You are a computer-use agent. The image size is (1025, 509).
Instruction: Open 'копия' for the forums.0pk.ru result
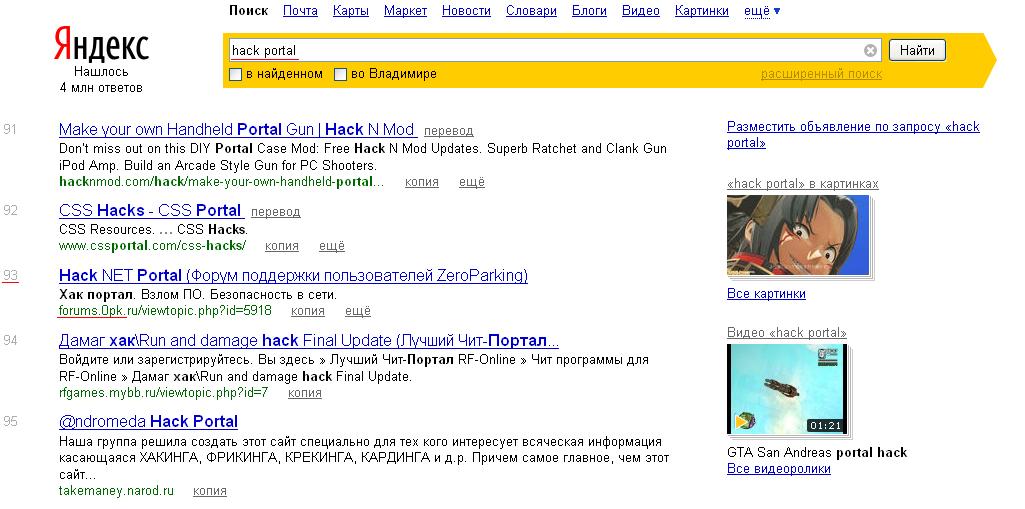coord(308,310)
